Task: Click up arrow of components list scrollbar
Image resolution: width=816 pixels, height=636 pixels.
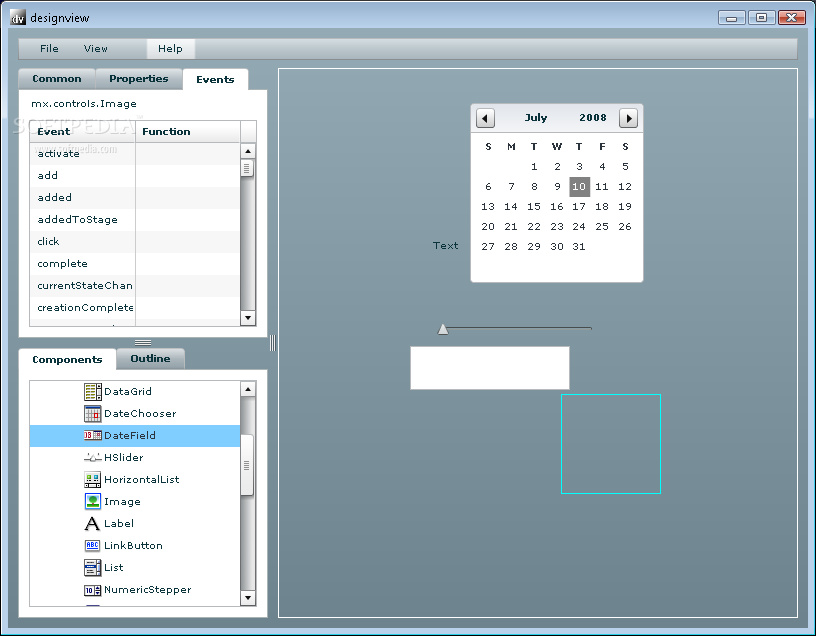Action: point(248,389)
